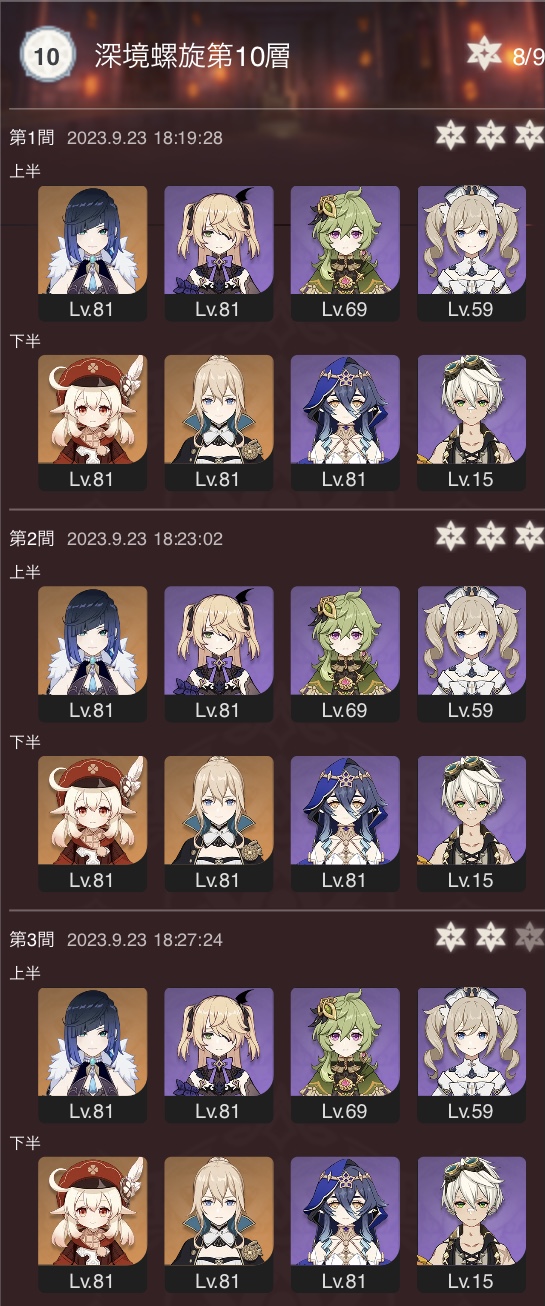545x1306 pixels.
Task: Click the 深境螺旋第10層 title text
Action: (192, 56)
